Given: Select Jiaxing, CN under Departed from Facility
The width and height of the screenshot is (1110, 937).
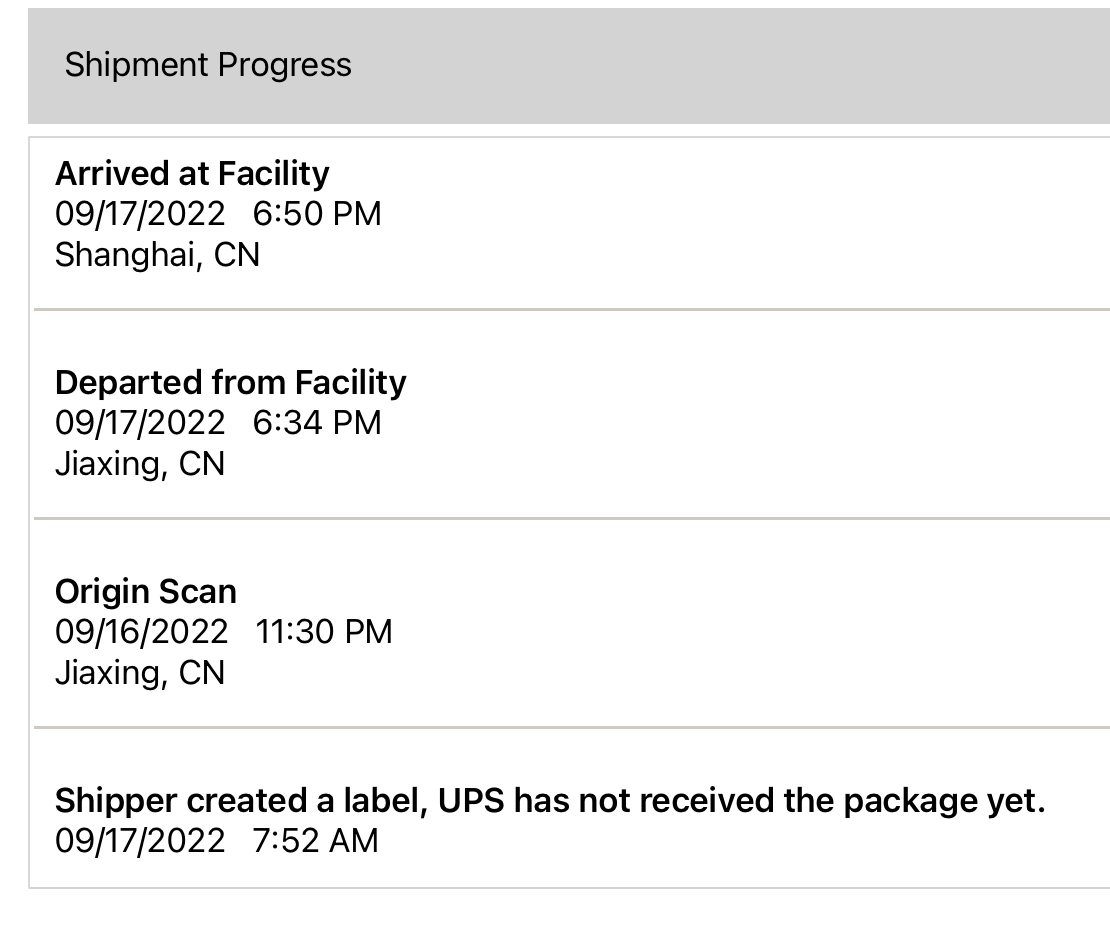Looking at the screenshot, I should tap(139, 464).
